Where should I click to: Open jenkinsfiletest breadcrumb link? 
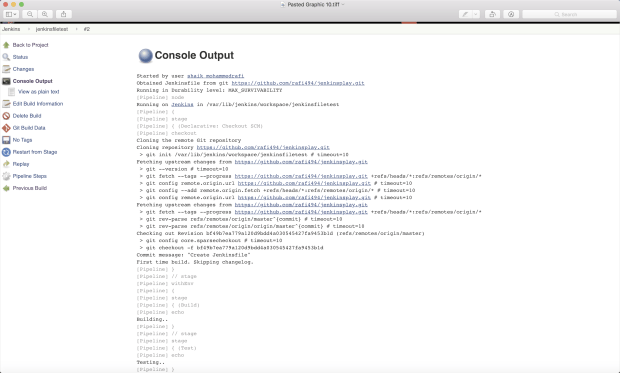tap(52, 29)
